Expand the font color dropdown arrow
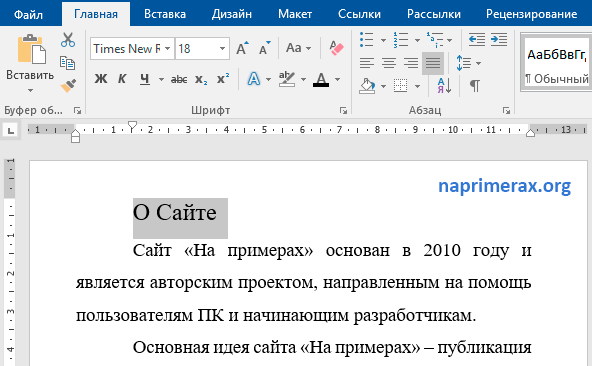 click(x=338, y=79)
